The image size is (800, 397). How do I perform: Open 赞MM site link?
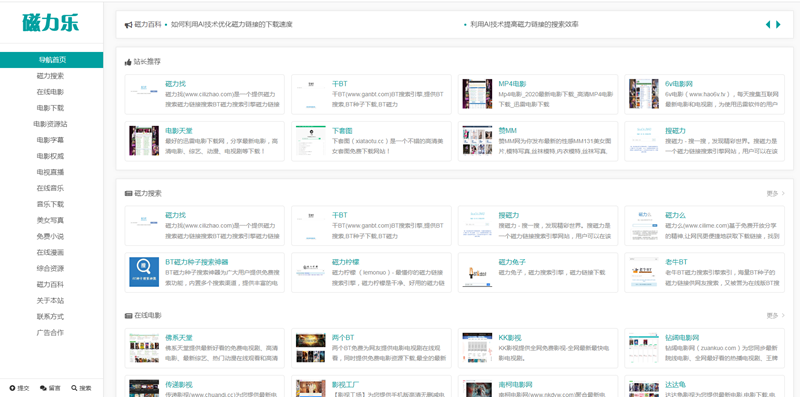[x=507, y=131]
